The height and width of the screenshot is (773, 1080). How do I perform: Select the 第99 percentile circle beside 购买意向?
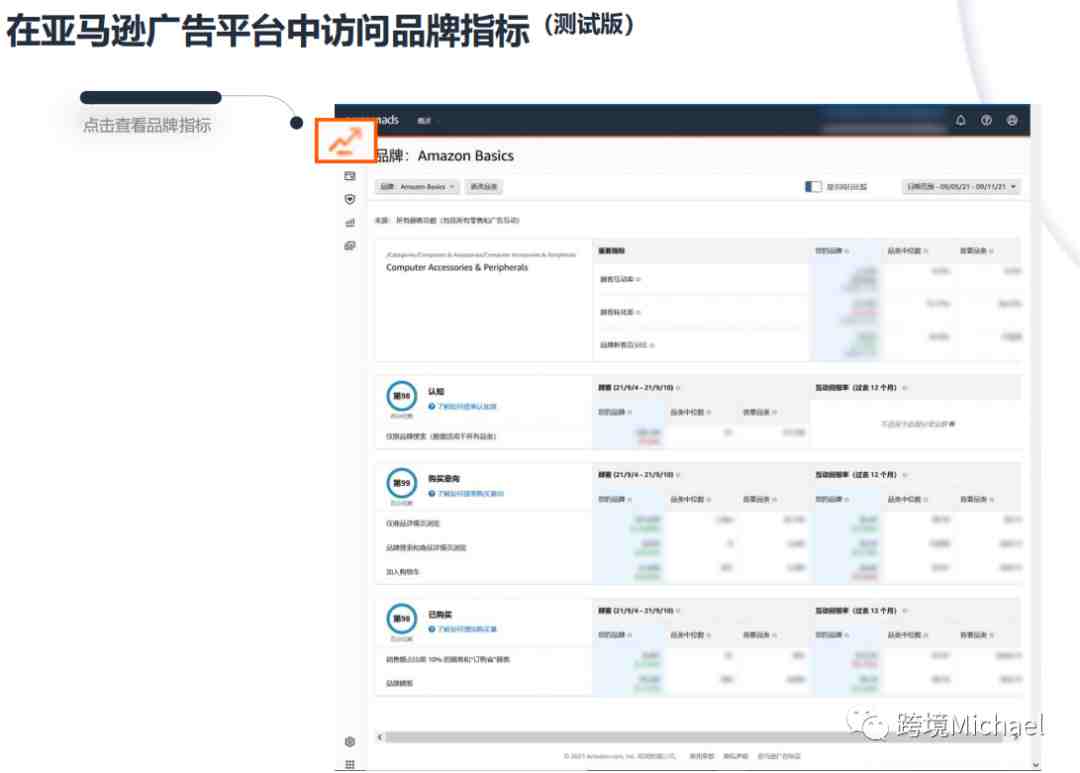pos(402,483)
